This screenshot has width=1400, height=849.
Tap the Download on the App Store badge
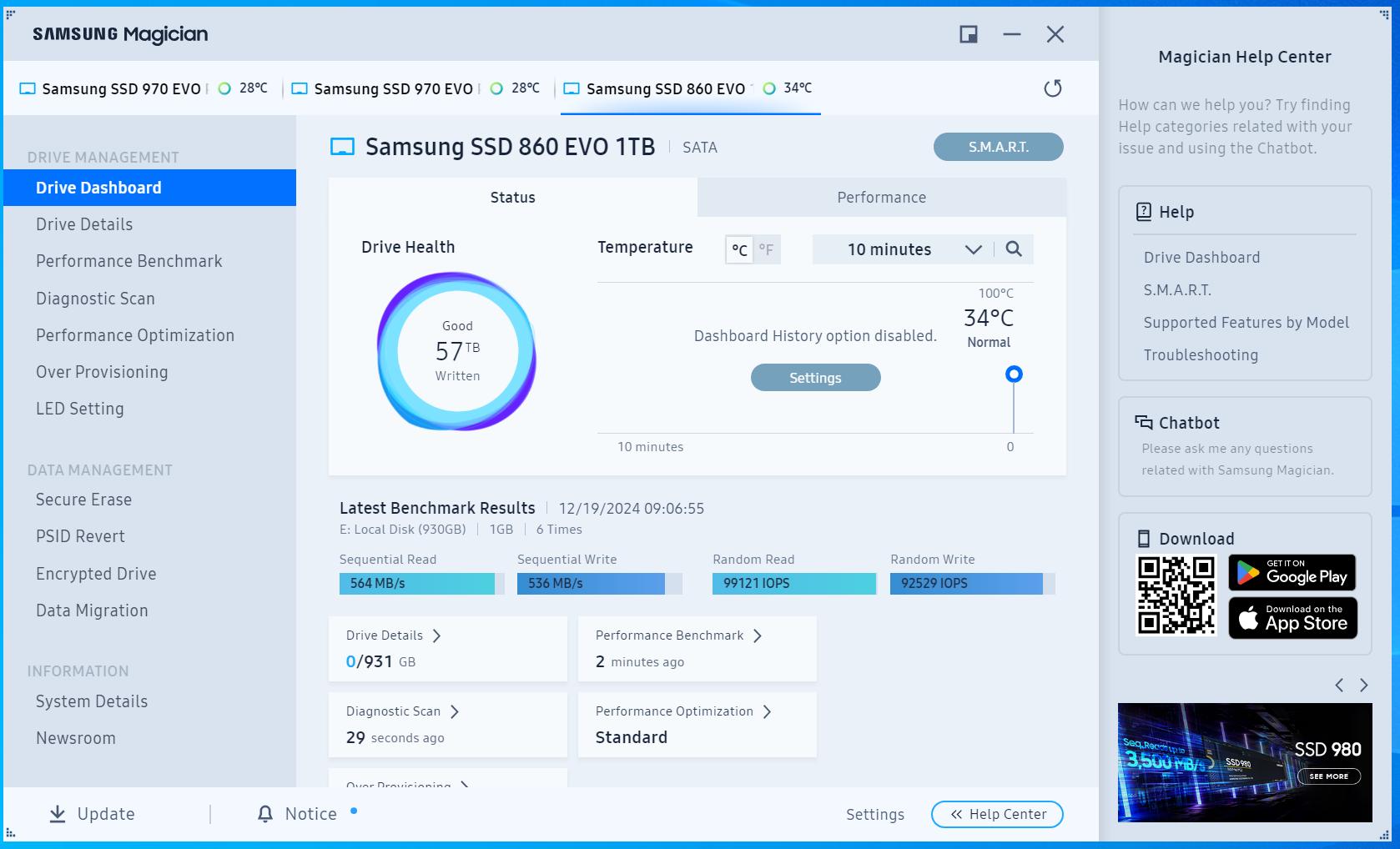[x=1292, y=618]
